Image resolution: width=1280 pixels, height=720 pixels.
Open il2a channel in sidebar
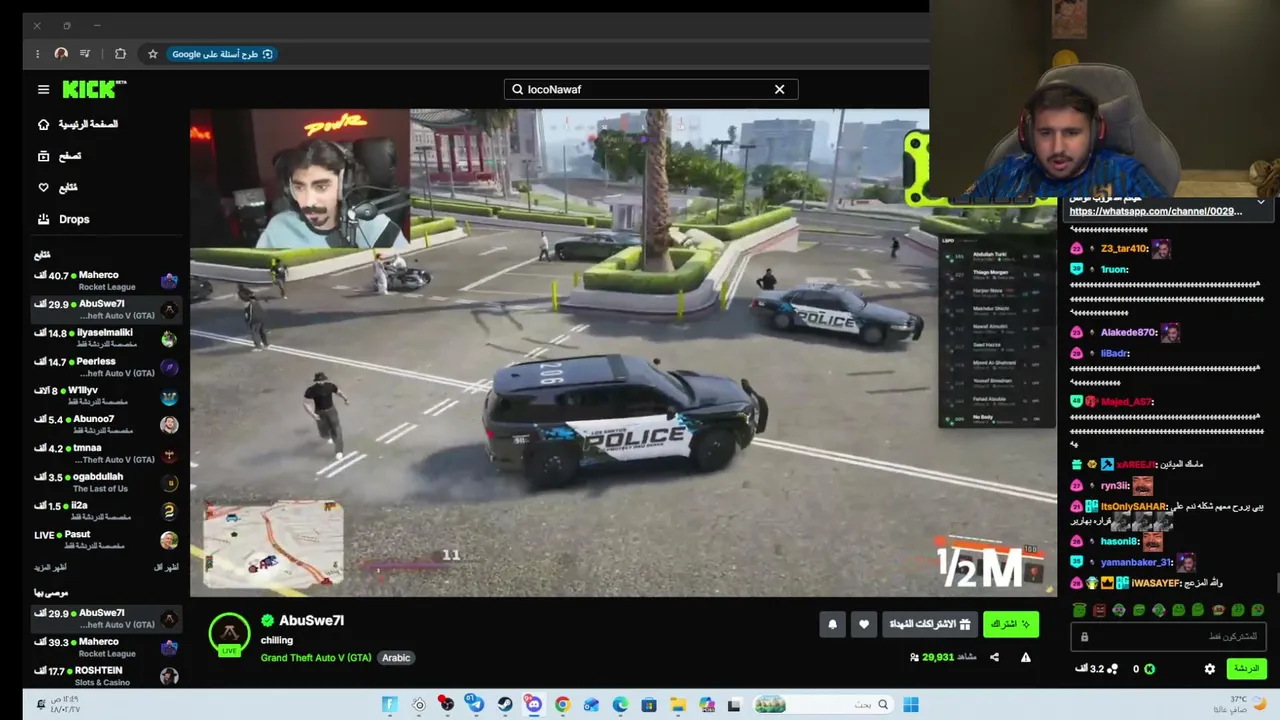(x=106, y=511)
